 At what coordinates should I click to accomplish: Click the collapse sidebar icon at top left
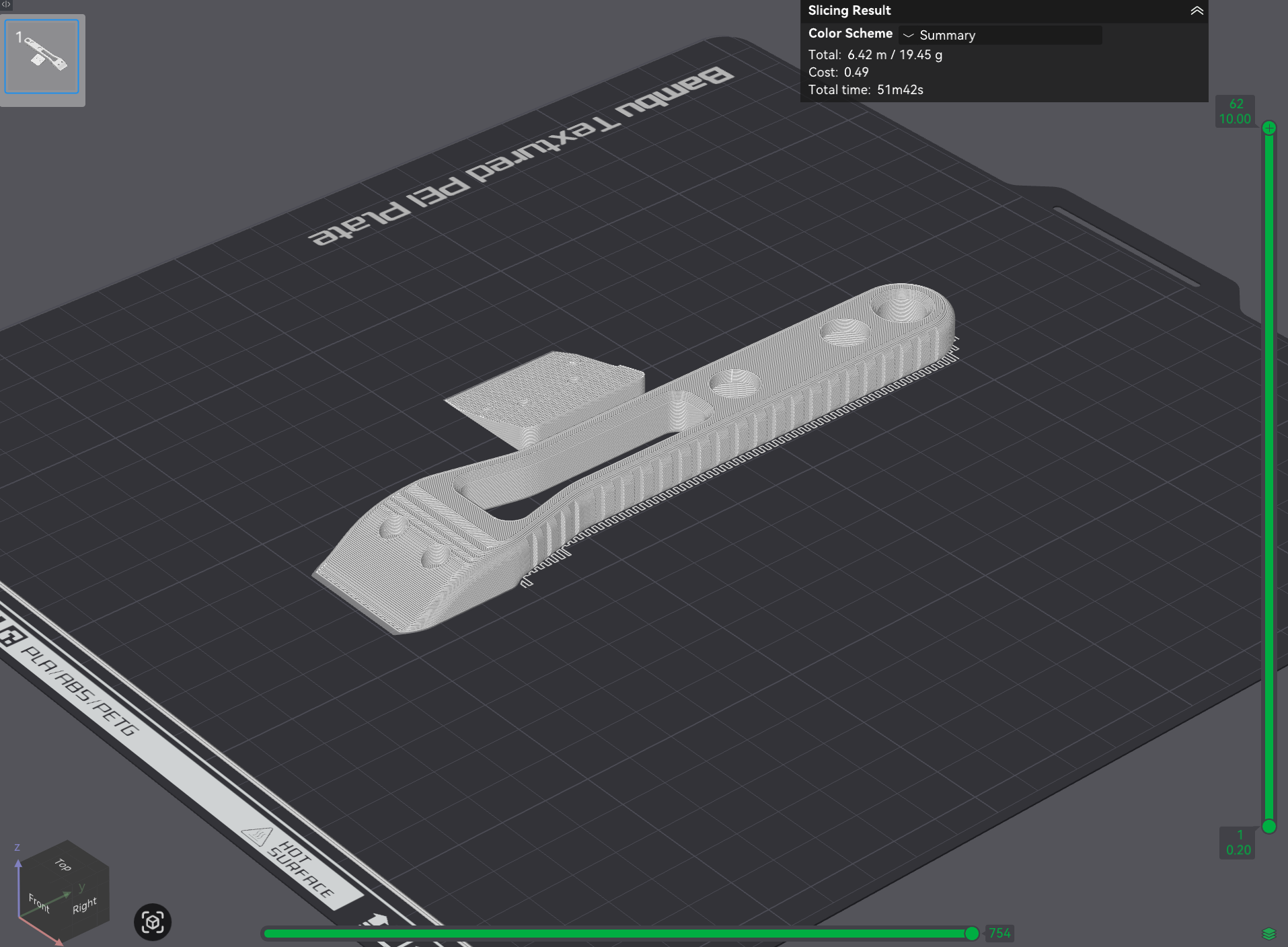click(x=5, y=5)
